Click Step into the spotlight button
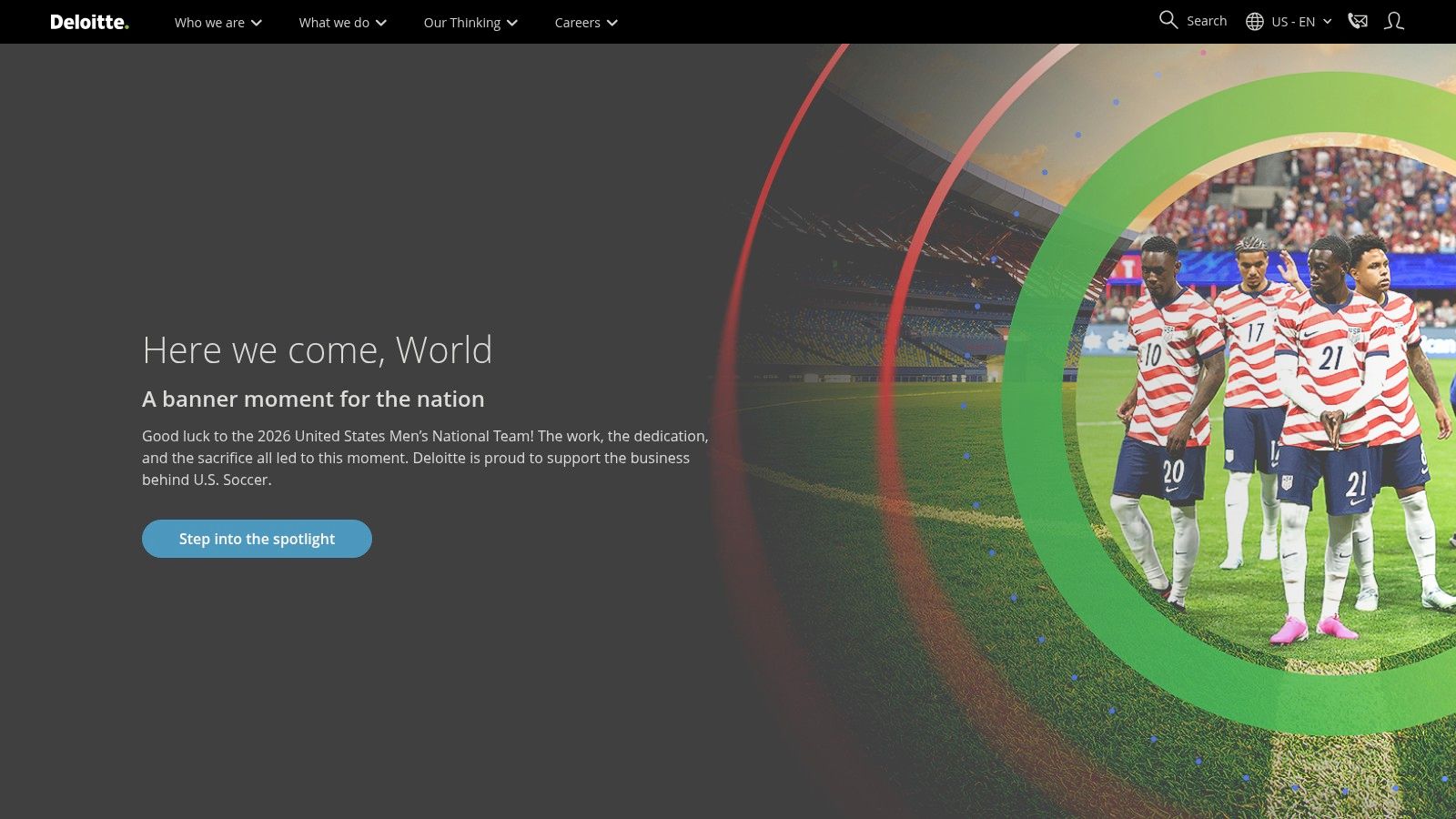 257,539
